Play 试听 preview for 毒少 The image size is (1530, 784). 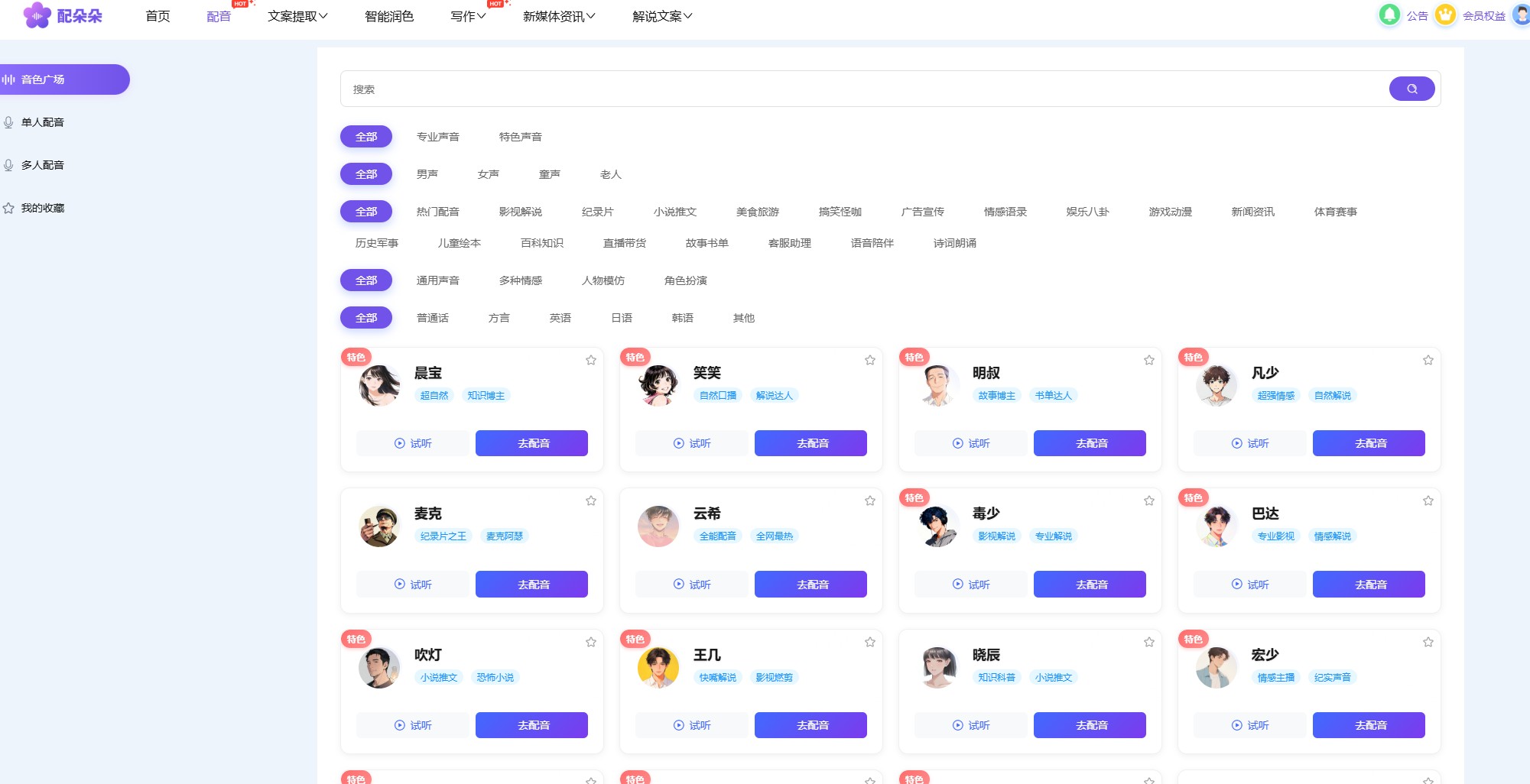click(971, 584)
